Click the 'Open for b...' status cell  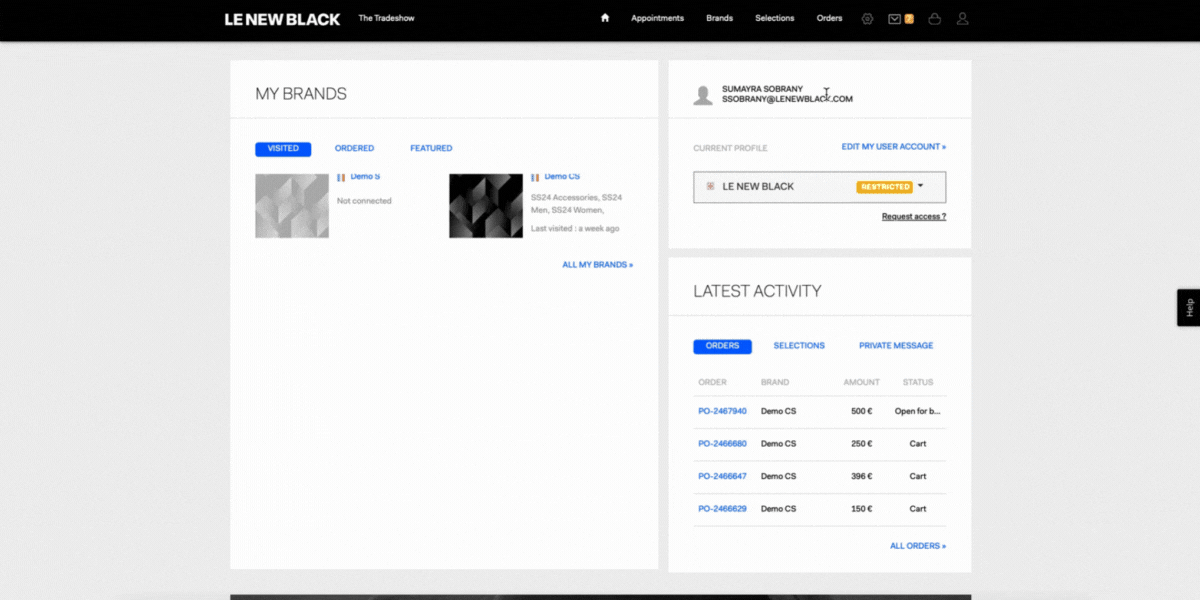click(x=918, y=411)
